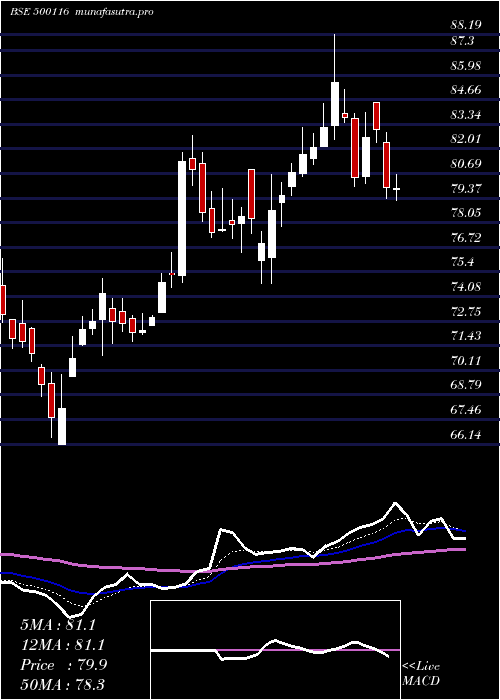This screenshot has width=500, height=700.
Task: Click the 12MA : 81.1 readout
Action: (x=62, y=644)
